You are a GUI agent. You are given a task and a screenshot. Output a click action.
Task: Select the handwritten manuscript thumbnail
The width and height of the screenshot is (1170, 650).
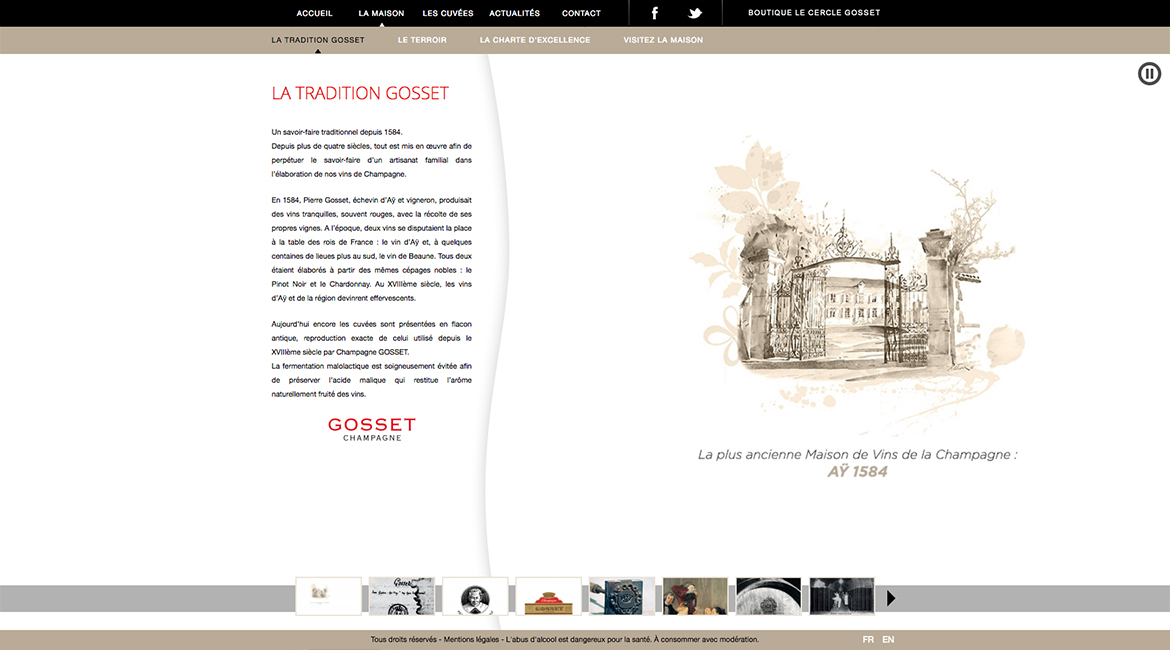(x=401, y=596)
